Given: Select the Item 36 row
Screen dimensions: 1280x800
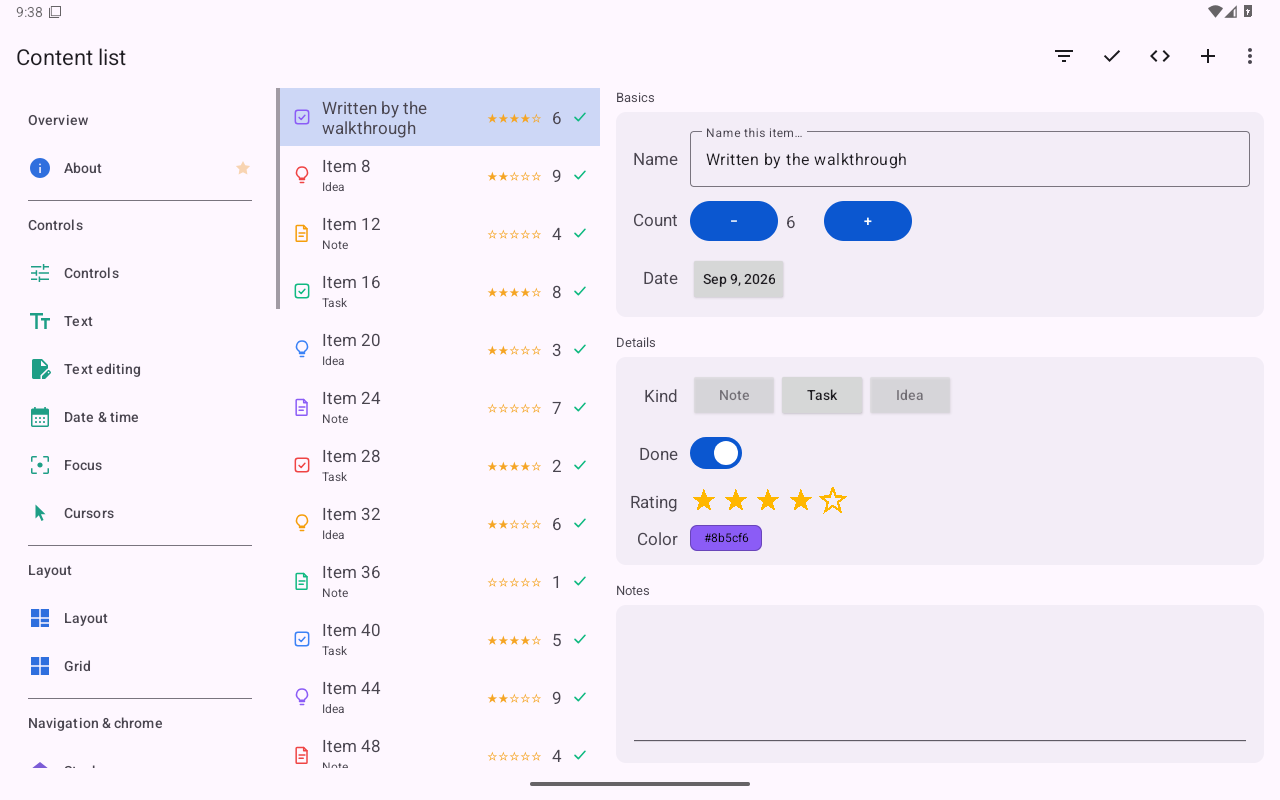Looking at the screenshot, I should point(438,581).
